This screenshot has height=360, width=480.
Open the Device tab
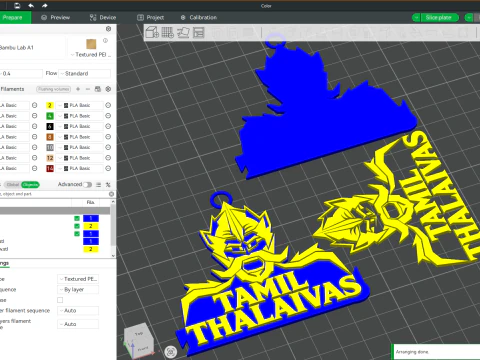pyautogui.click(x=103, y=18)
